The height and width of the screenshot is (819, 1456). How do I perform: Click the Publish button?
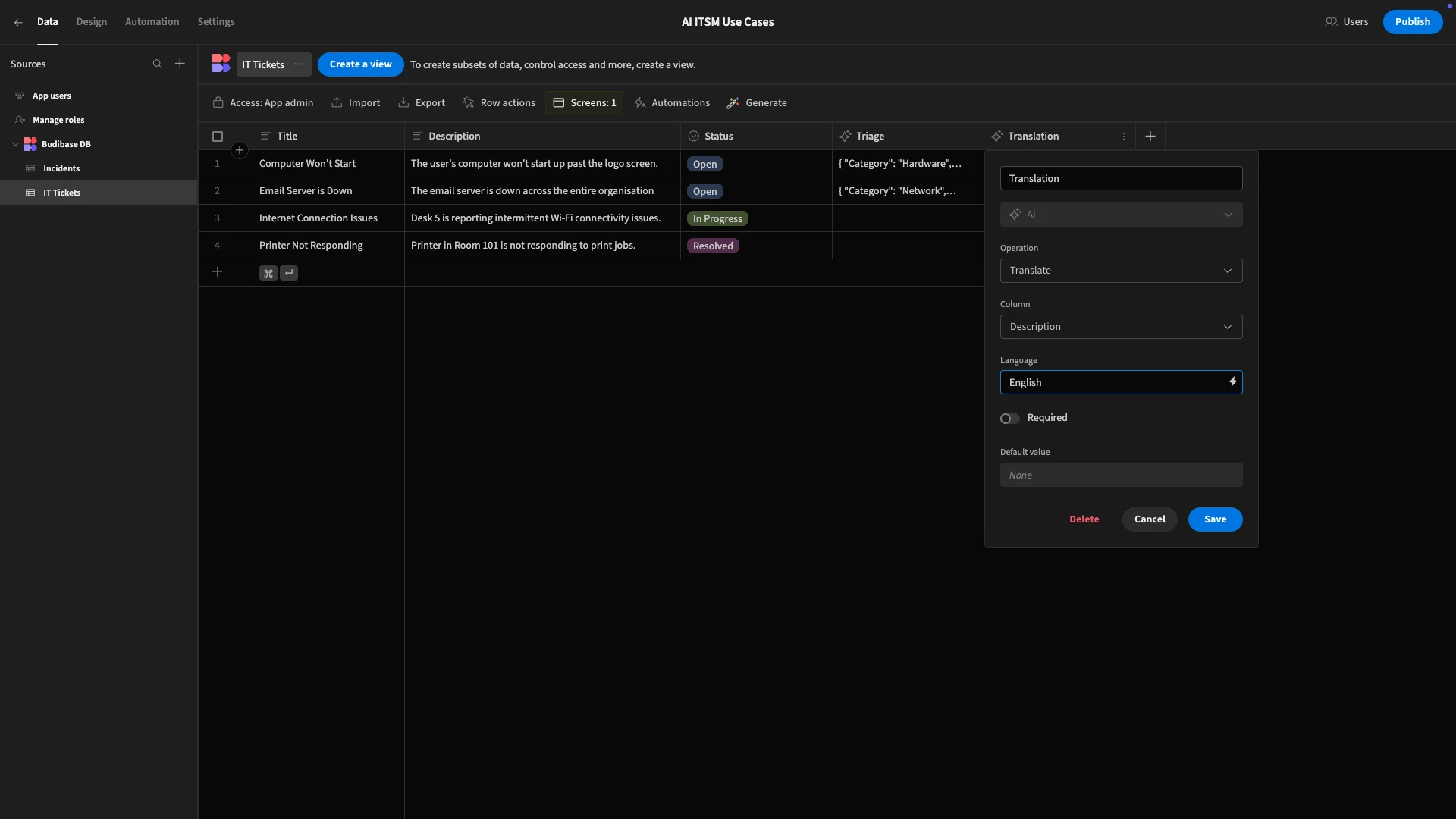coord(1412,22)
